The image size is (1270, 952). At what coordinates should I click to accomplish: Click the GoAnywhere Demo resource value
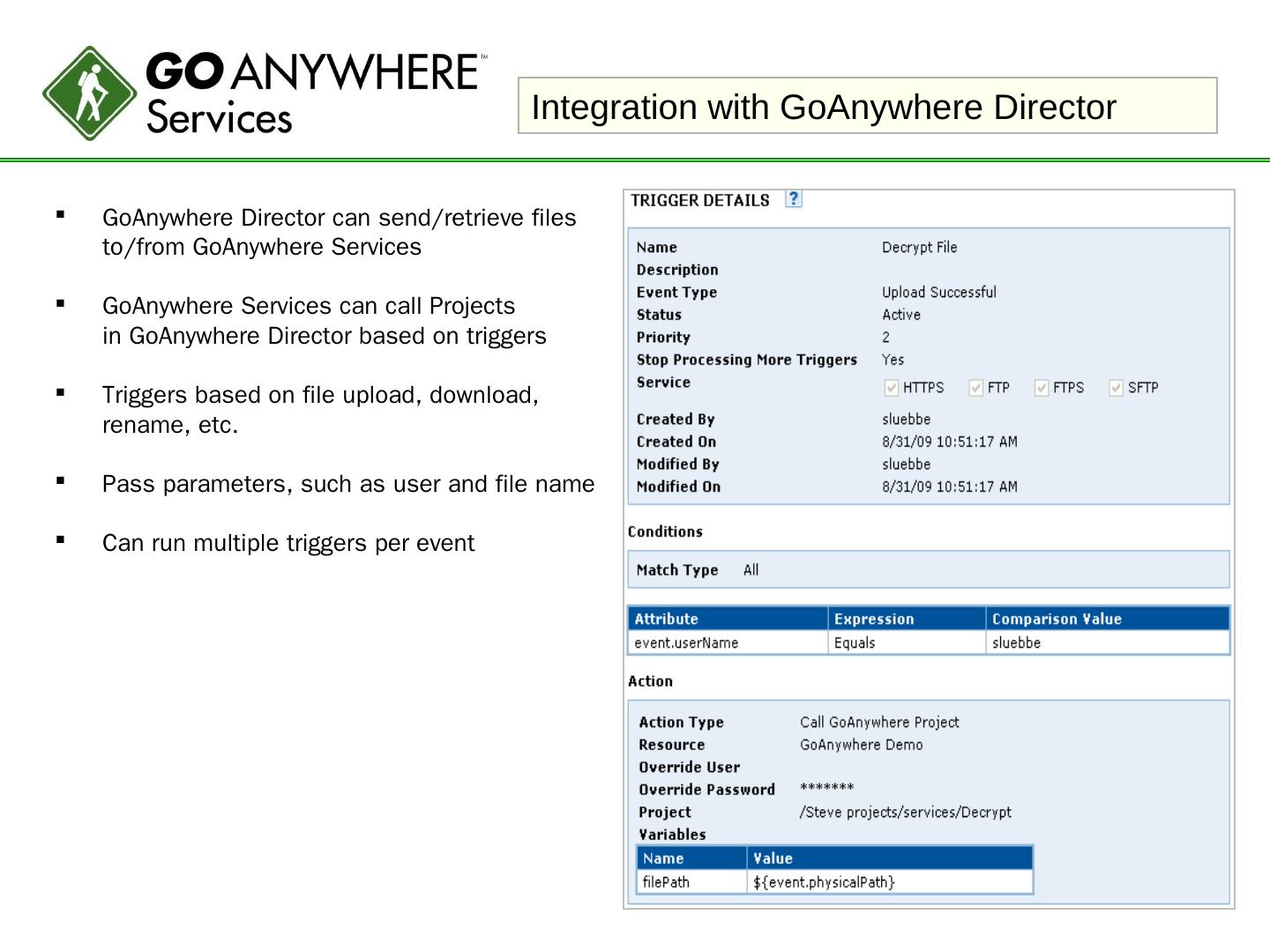[x=861, y=745]
